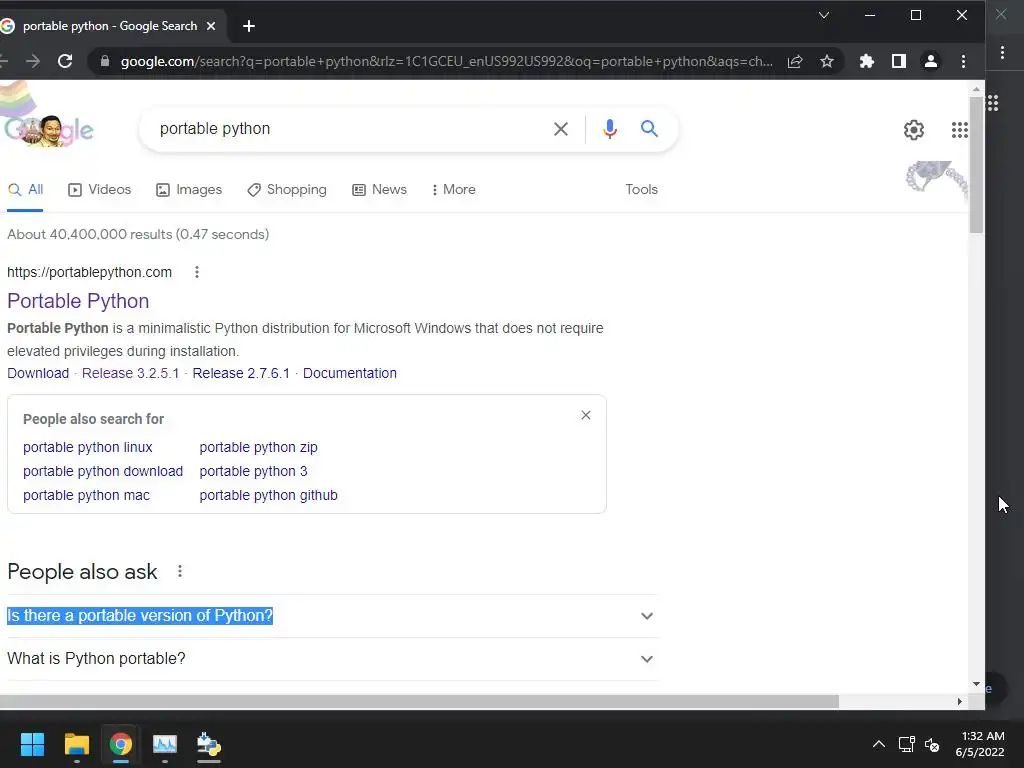This screenshot has height=768, width=1024.
Task: Click the horizontal scrollbar thumb
Action: pos(419,702)
